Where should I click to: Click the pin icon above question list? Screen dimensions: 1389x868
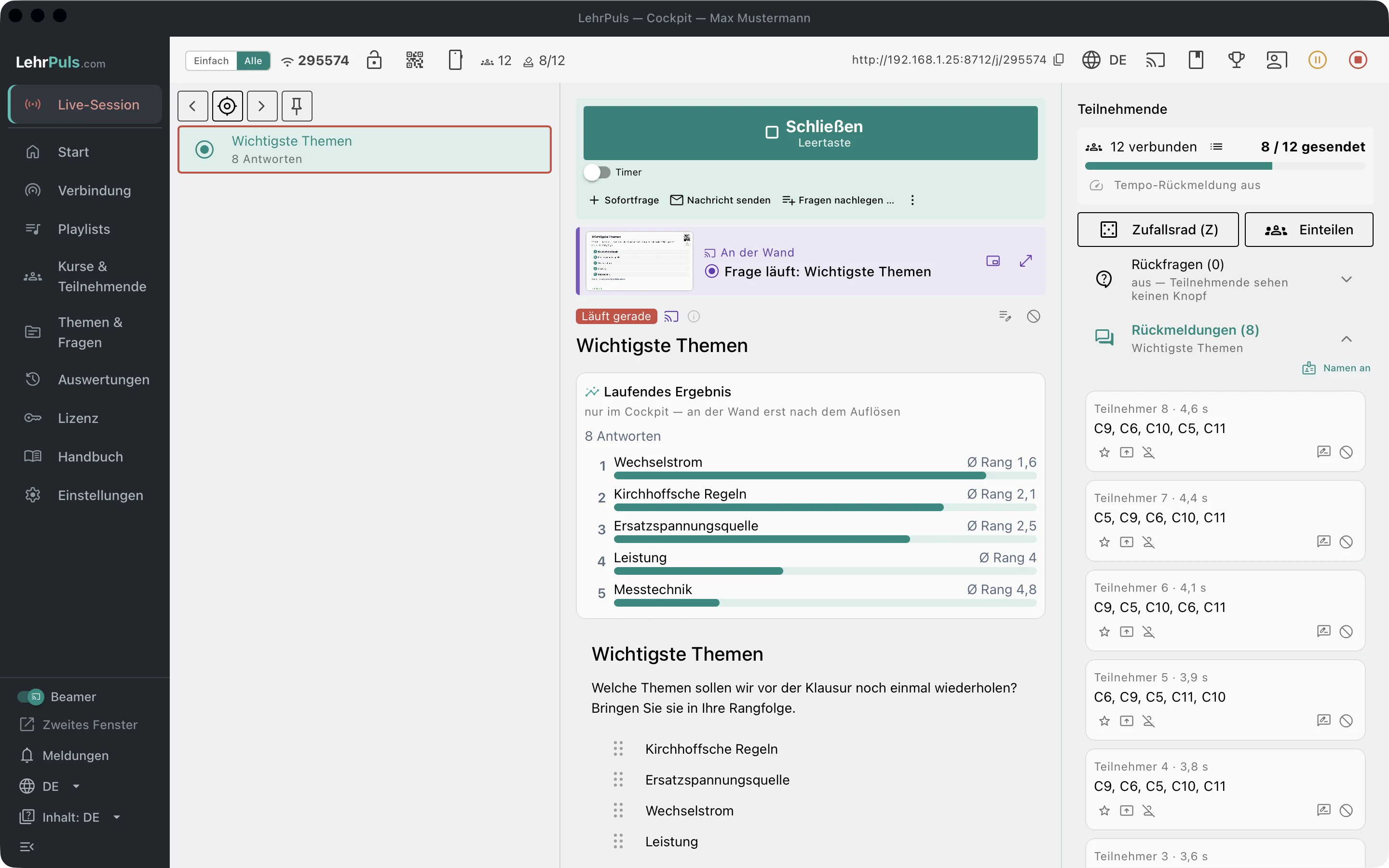click(297, 106)
